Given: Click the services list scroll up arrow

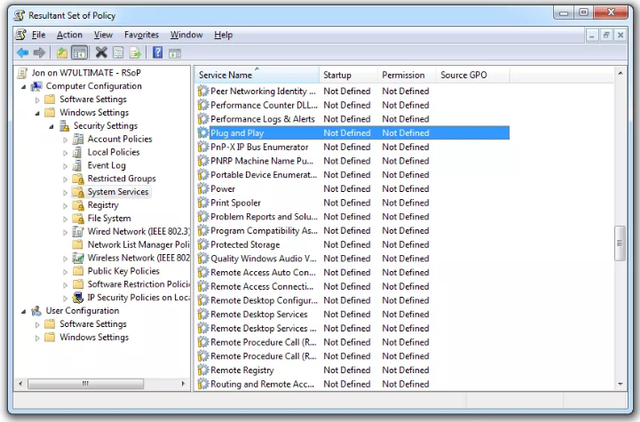Looking at the screenshot, I should tap(620, 73).
